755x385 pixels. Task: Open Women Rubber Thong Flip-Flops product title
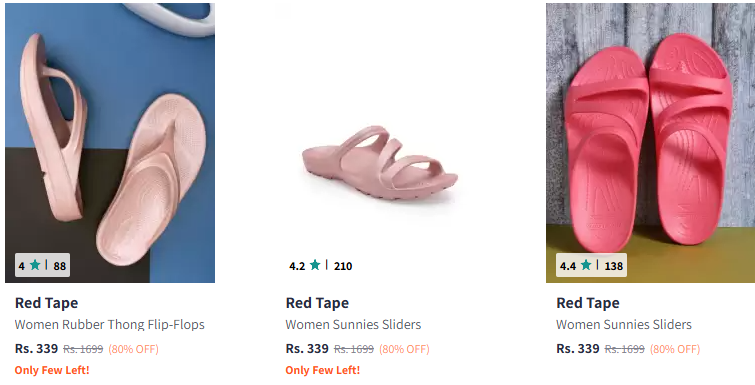click(110, 325)
